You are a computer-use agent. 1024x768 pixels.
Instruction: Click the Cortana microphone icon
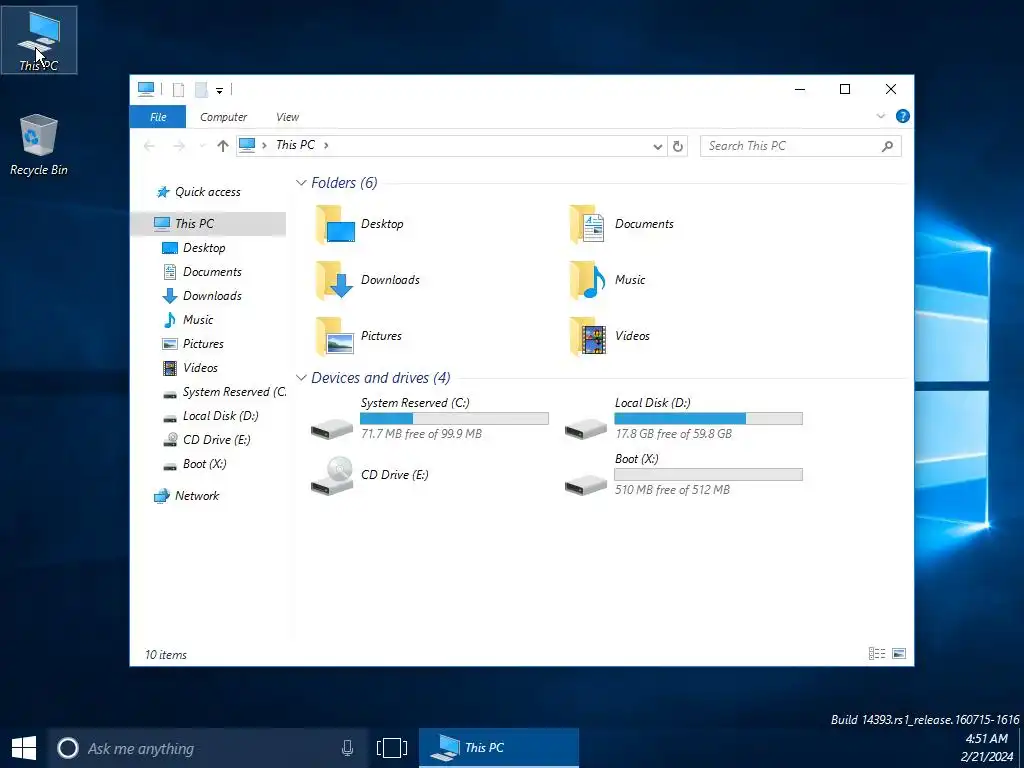(347, 748)
